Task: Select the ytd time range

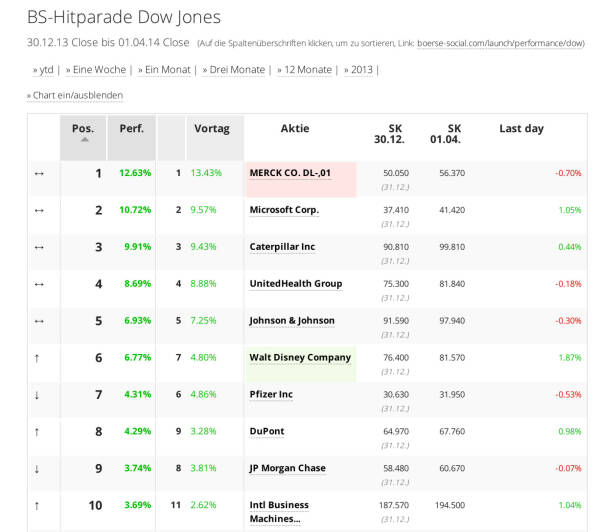Action: (44, 69)
